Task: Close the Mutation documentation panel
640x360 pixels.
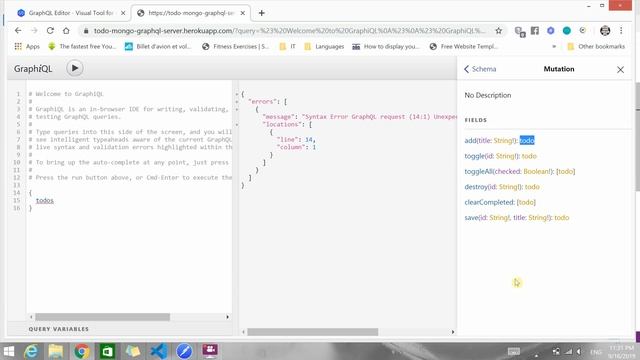Action: click(x=620, y=70)
